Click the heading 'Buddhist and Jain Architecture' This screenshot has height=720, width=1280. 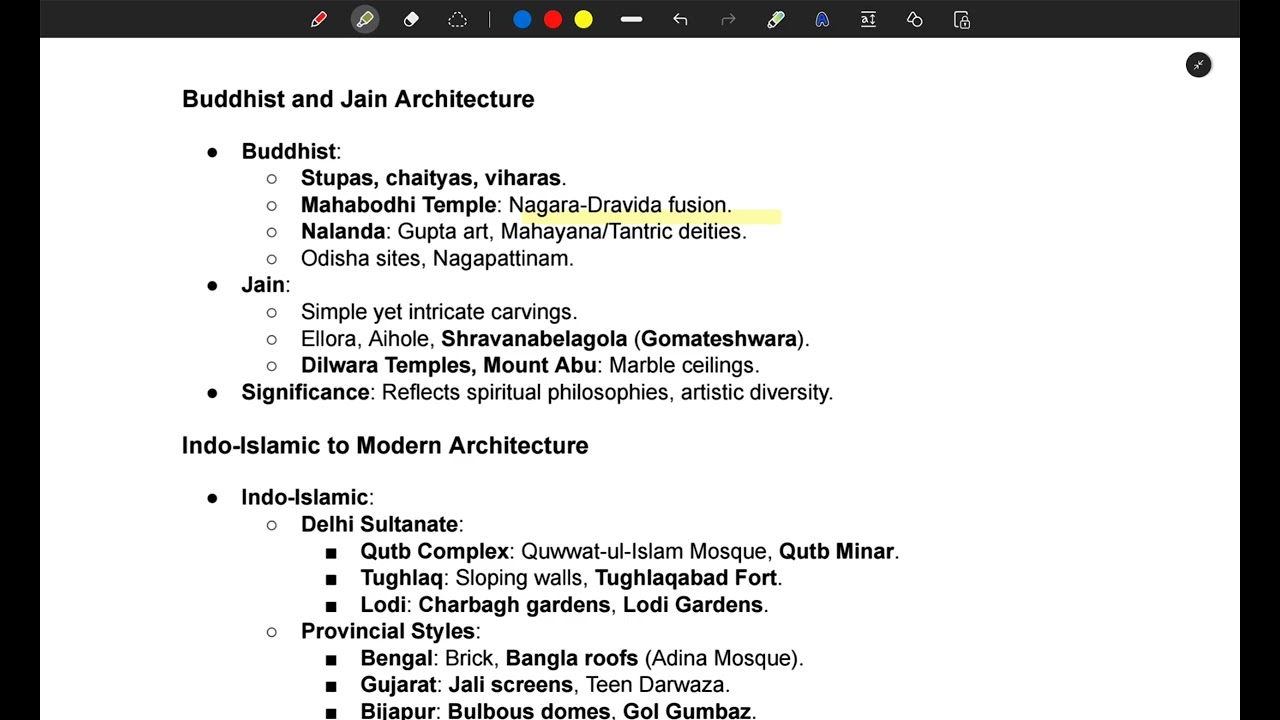[x=358, y=99]
